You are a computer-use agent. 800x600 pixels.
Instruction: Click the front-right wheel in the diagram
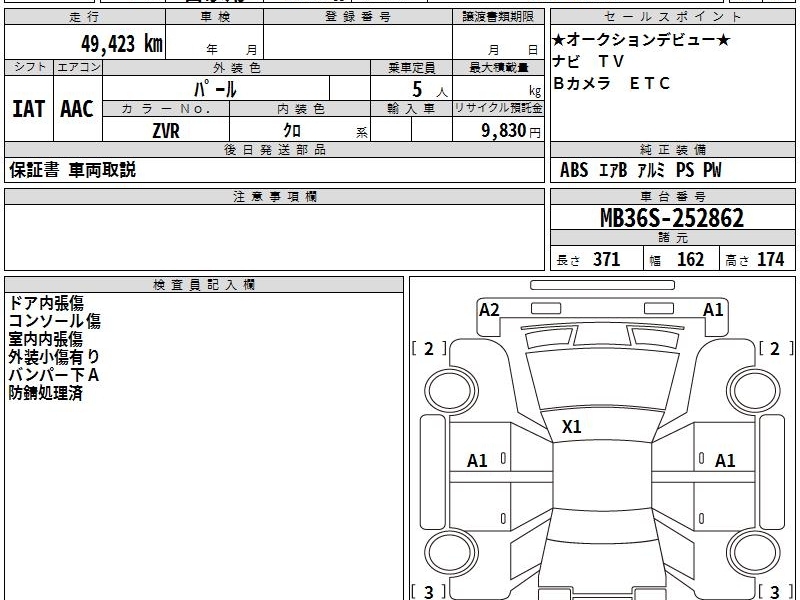point(754,391)
